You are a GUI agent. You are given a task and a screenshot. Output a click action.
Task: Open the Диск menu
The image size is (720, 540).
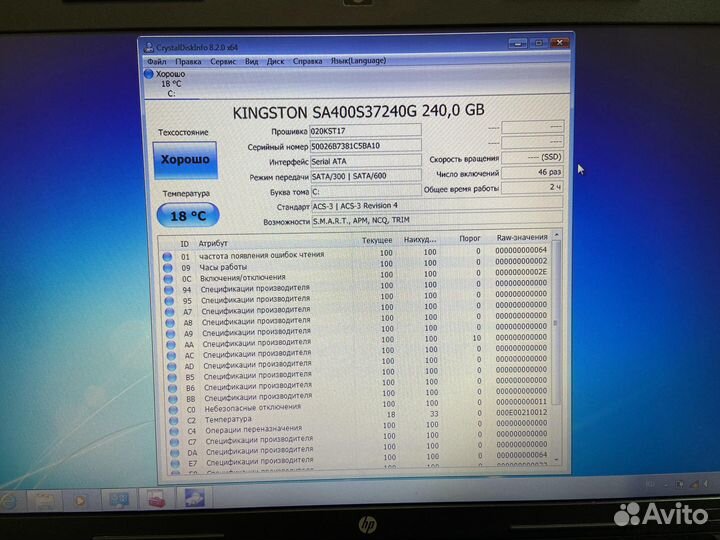276,61
